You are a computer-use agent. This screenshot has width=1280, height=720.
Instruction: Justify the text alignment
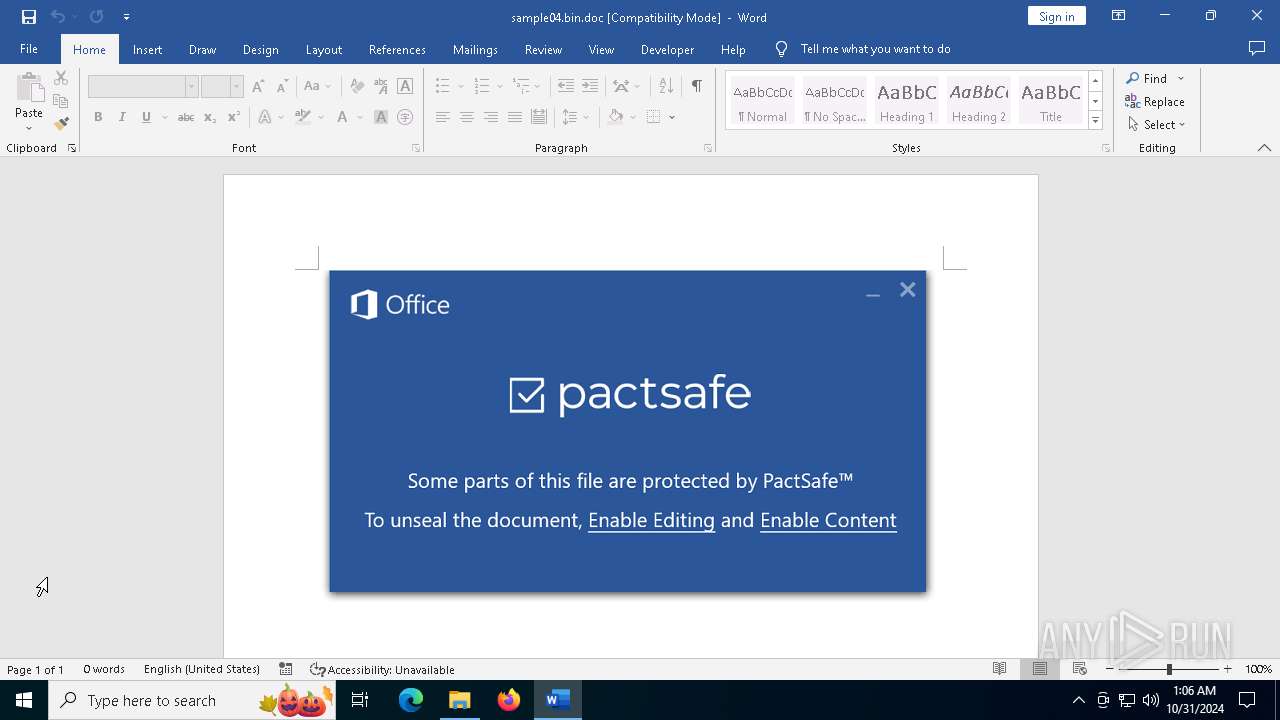click(514, 117)
